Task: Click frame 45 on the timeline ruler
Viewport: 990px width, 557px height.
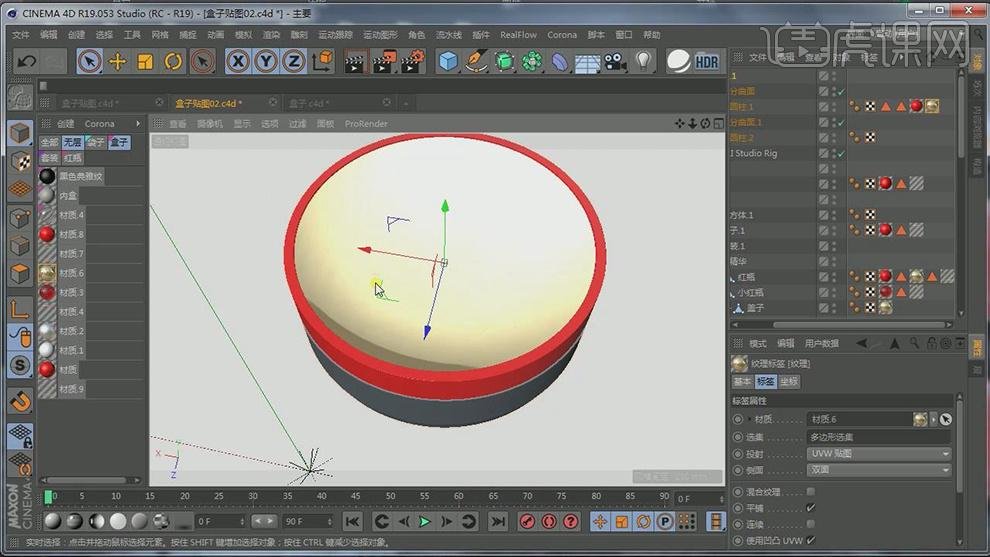Action: (x=355, y=496)
